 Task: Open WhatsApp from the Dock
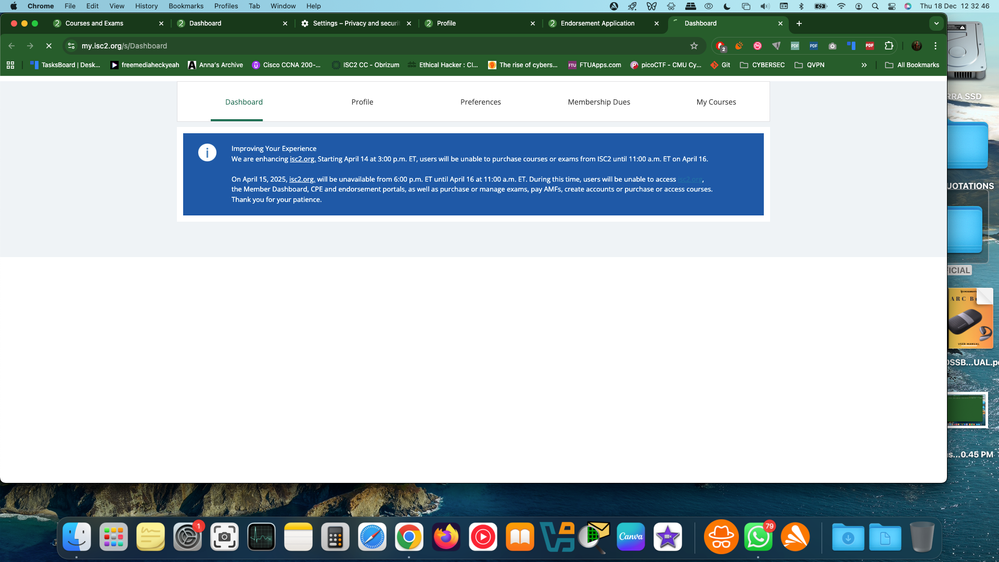point(758,537)
